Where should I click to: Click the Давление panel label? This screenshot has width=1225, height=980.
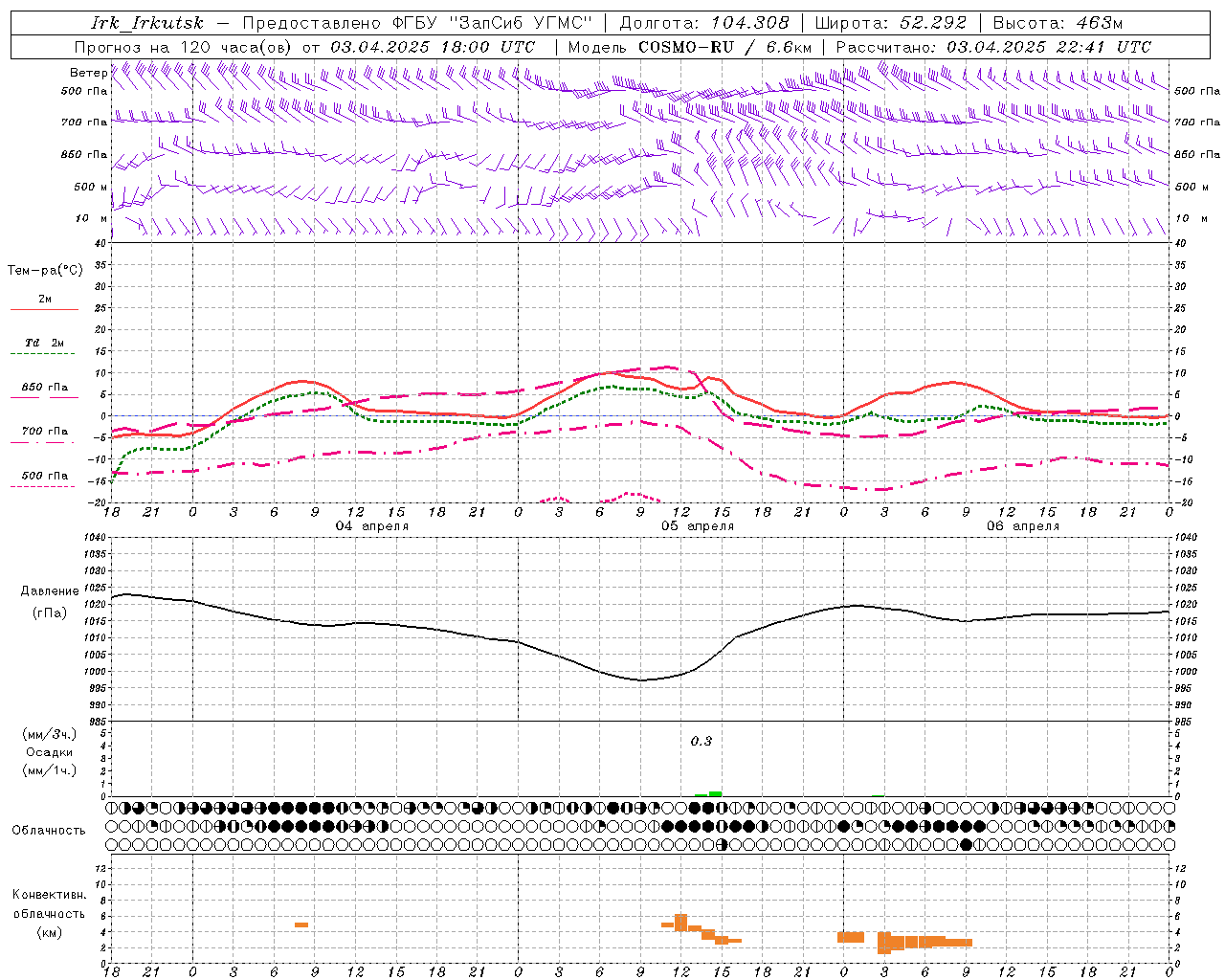click(50, 591)
